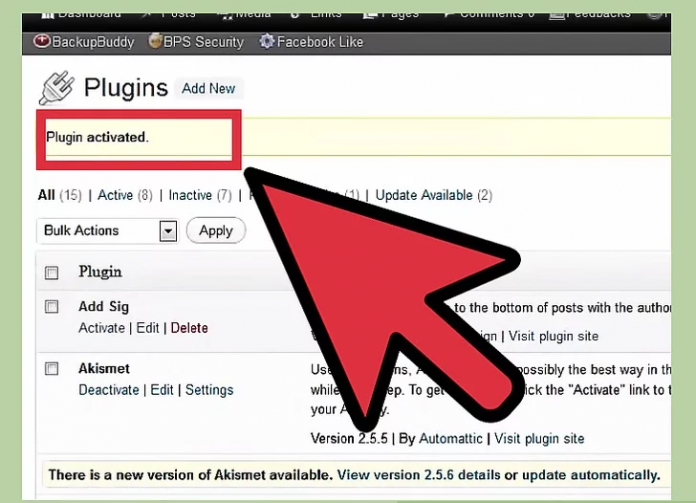The width and height of the screenshot is (696, 503).
Task: Open Akismet Settings link
Action: 209,390
